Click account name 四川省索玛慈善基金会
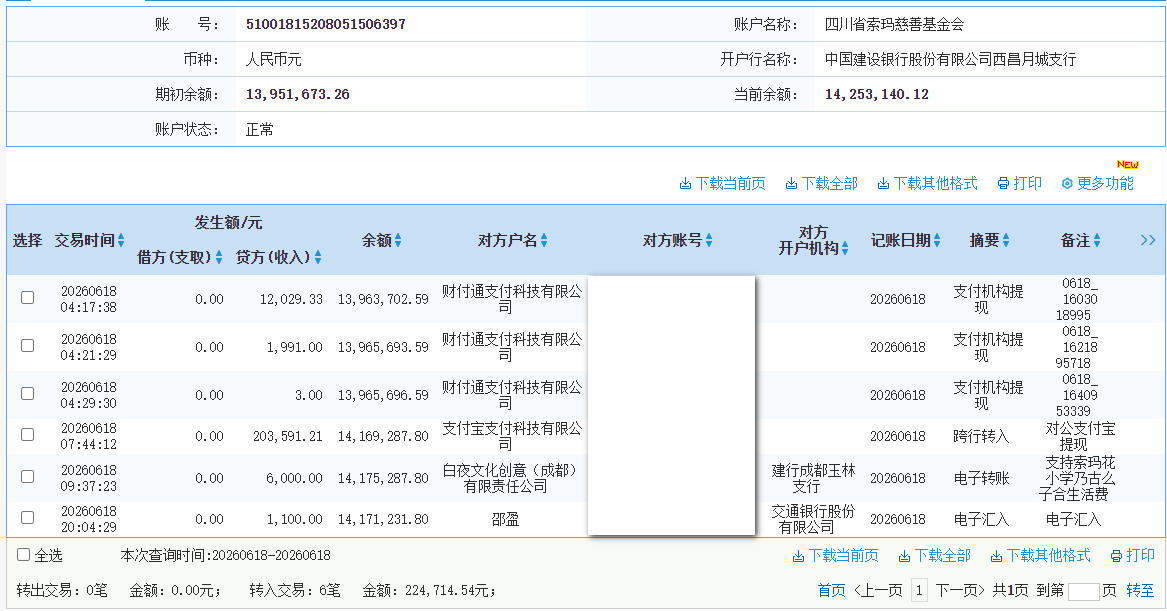The height and width of the screenshot is (611, 1167). [895, 25]
